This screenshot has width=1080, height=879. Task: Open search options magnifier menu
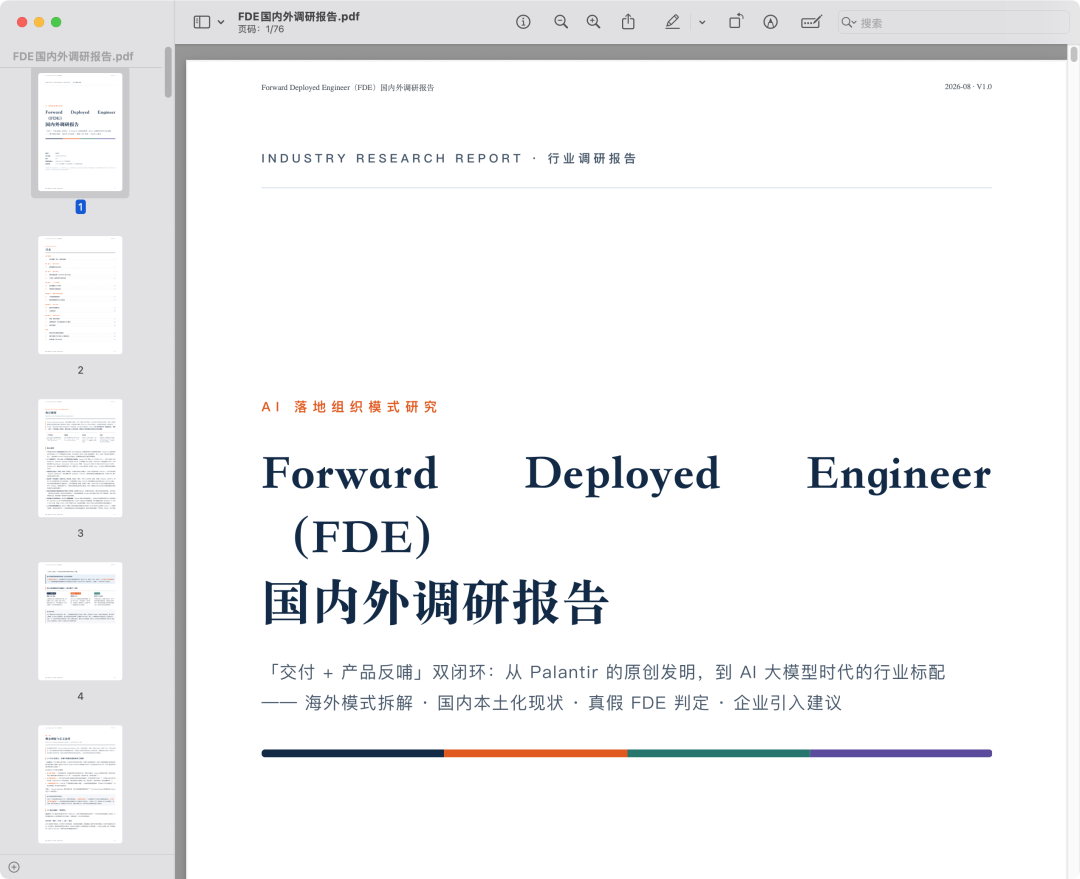click(849, 23)
